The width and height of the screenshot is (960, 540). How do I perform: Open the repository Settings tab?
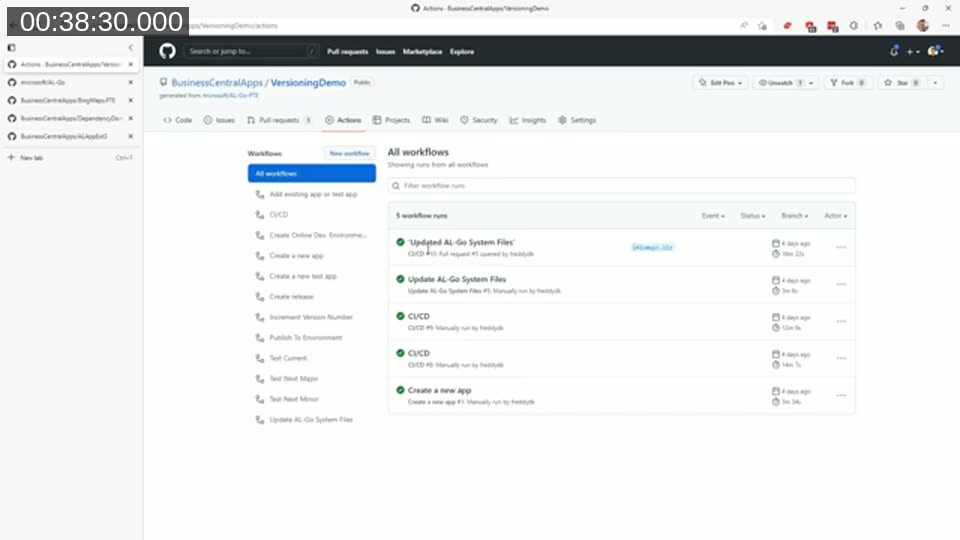click(x=577, y=120)
